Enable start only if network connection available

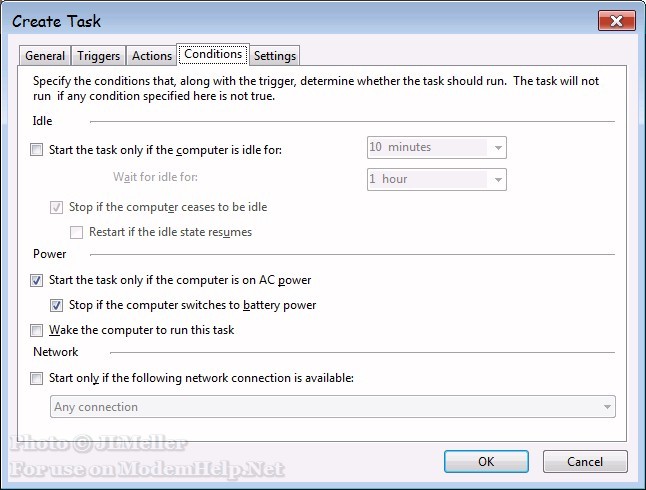[36, 378]
